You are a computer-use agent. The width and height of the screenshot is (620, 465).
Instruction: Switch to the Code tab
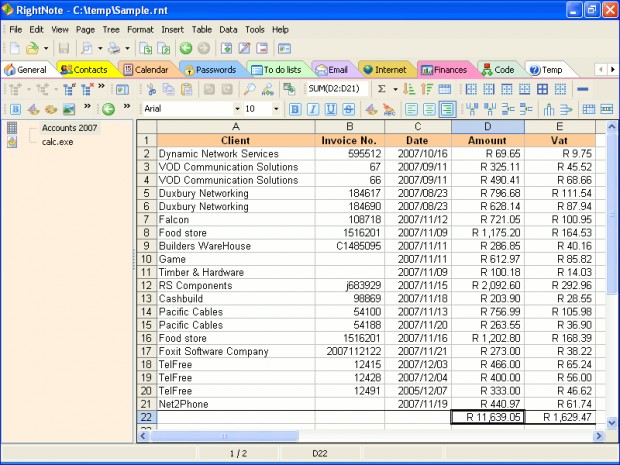[x=498, y=70]
